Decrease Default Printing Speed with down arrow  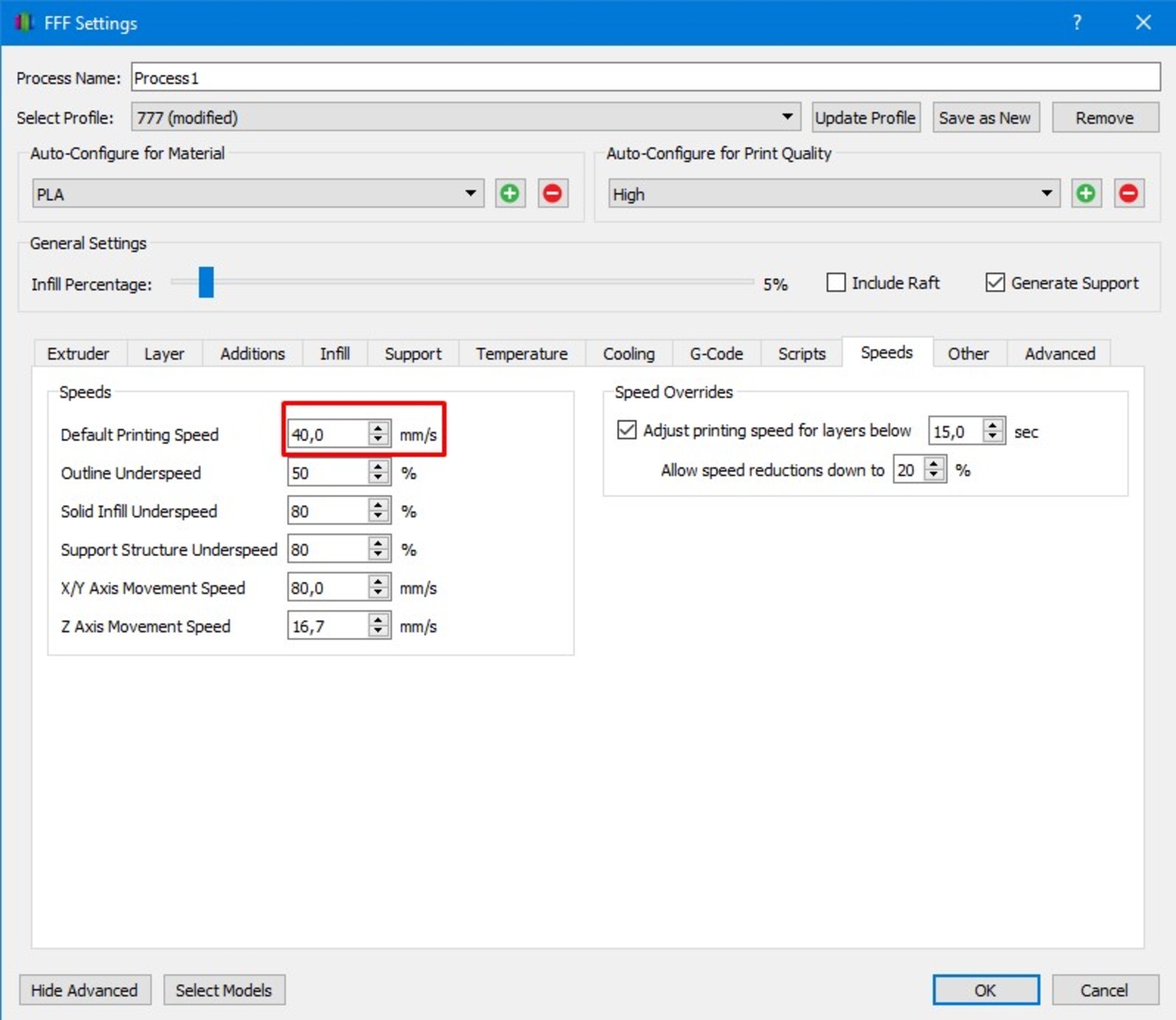click(379, 441)
